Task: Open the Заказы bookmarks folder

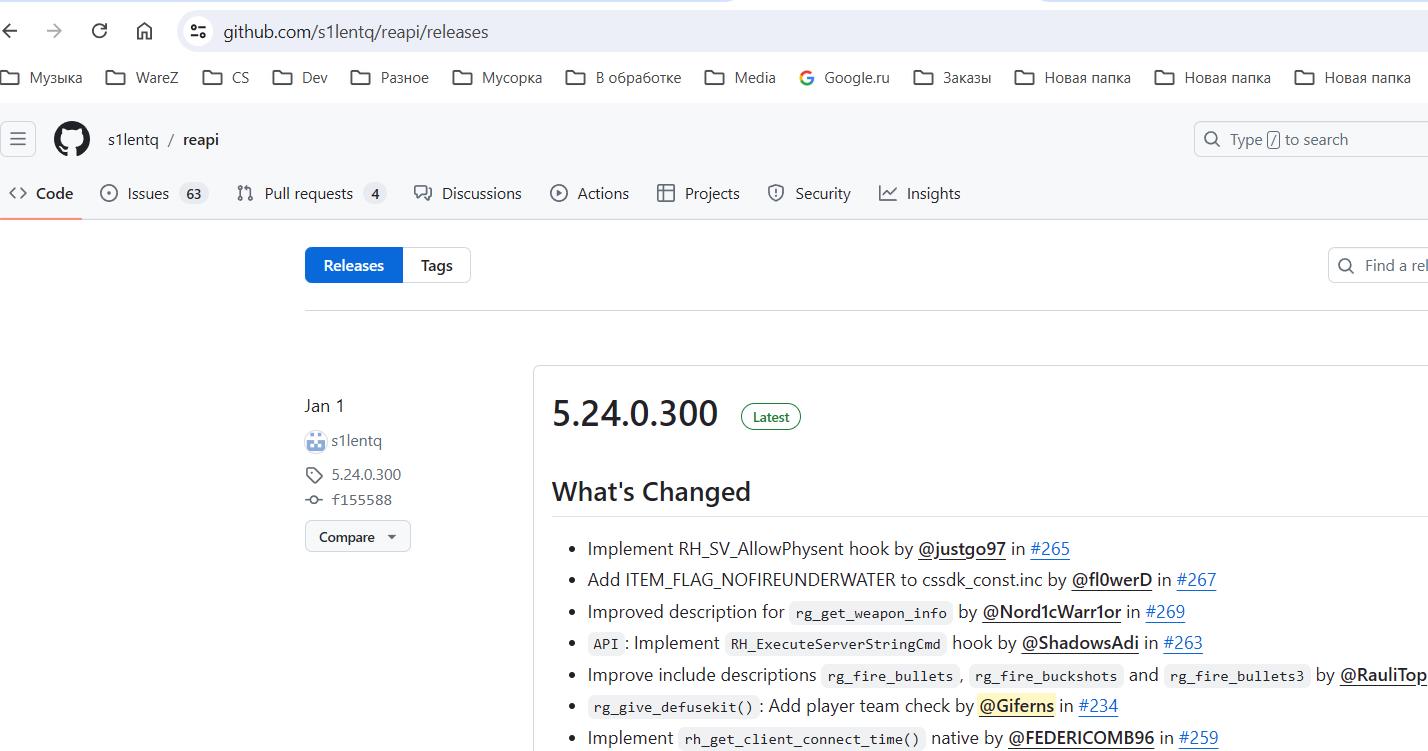Action: click(x=952, y=77)
